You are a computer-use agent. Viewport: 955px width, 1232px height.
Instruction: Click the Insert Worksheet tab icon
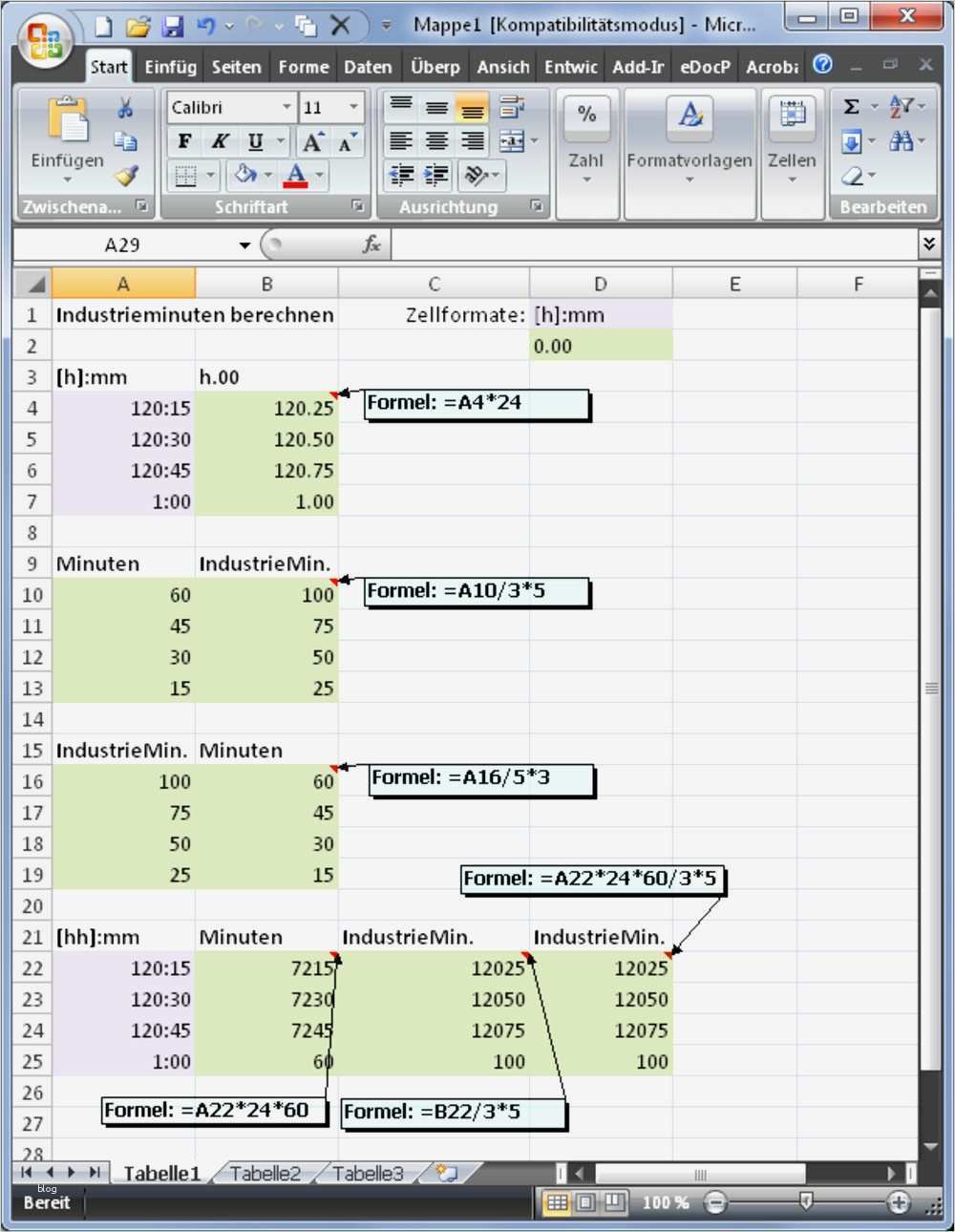446,1173
